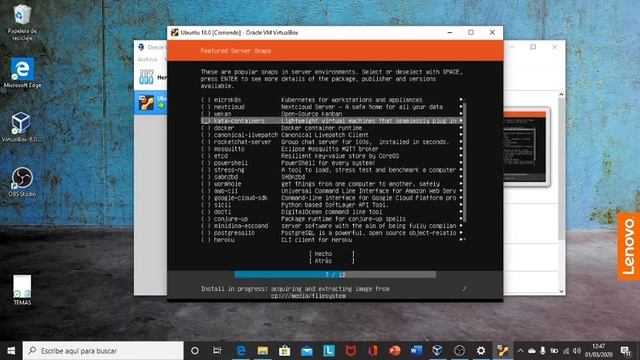Toggle the etcd snap checkbox
Screen dimensions: 640x360
coord(206,156)
